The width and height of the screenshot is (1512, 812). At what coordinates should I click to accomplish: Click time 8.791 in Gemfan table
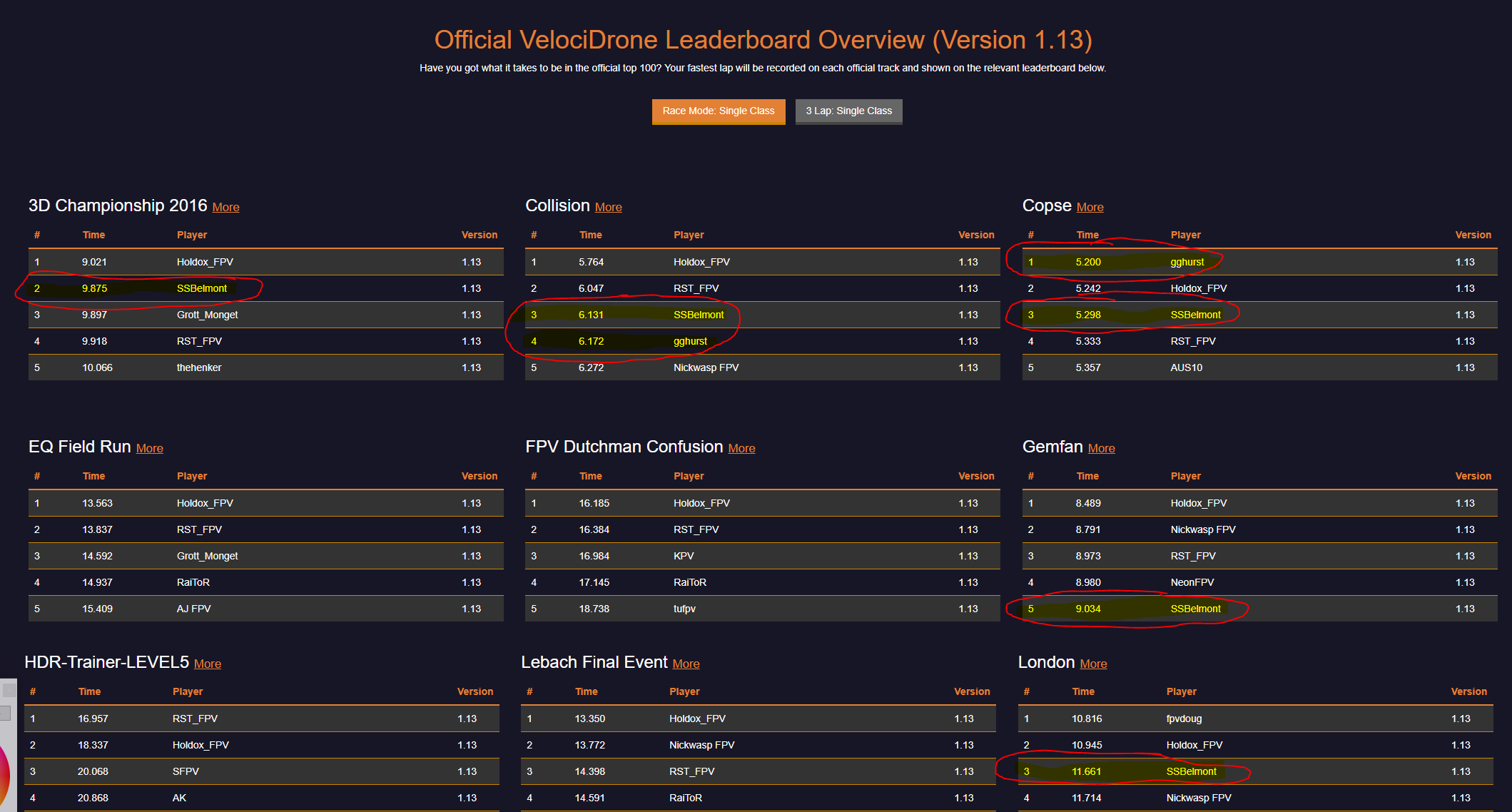pyautogui.click(x=1088, y=529)
